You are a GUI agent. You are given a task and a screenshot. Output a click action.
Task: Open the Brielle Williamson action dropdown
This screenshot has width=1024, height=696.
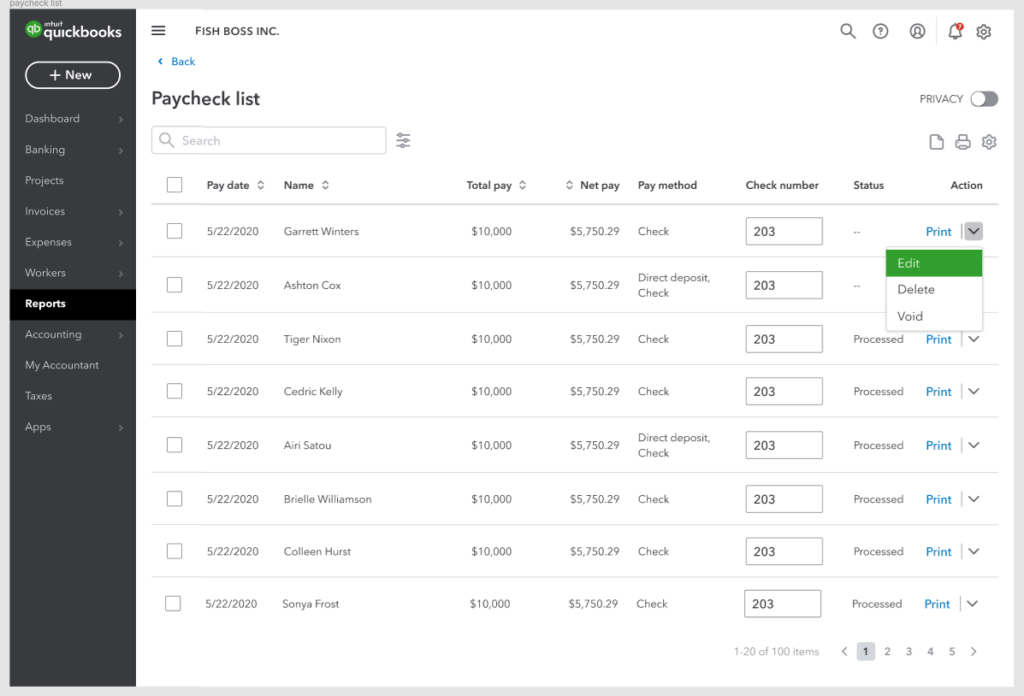point(974,499)
